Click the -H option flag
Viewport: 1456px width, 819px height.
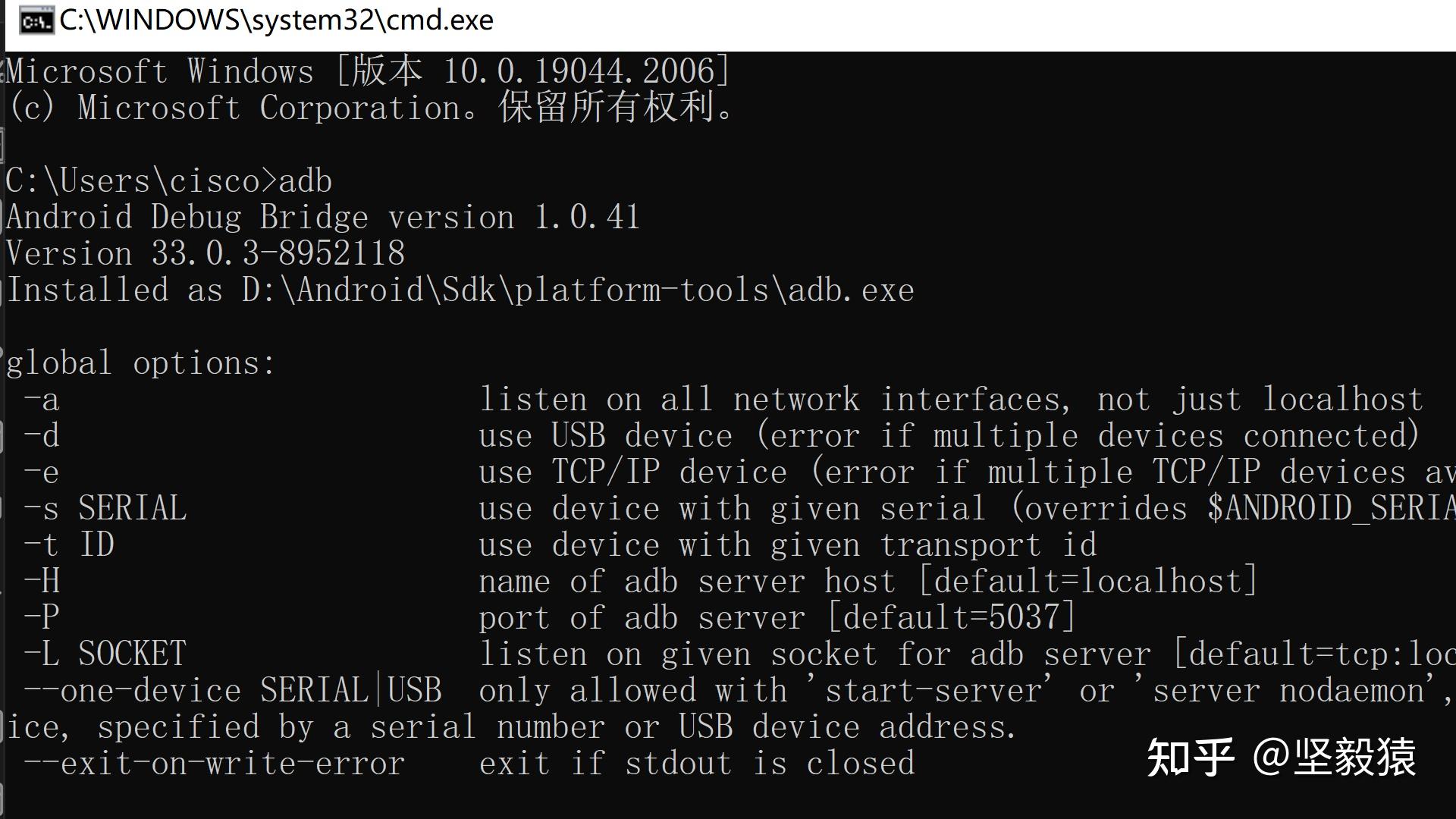[42, 581]
